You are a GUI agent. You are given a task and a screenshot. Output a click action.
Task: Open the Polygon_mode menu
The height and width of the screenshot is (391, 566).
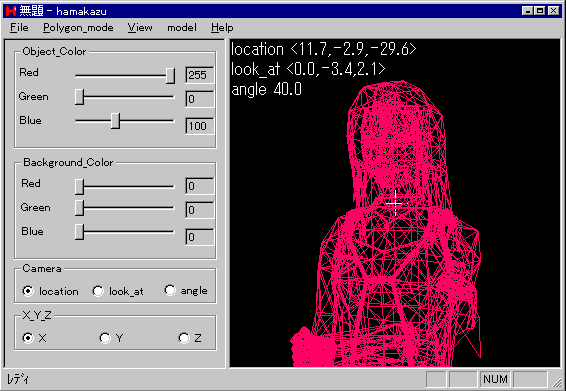78,28
